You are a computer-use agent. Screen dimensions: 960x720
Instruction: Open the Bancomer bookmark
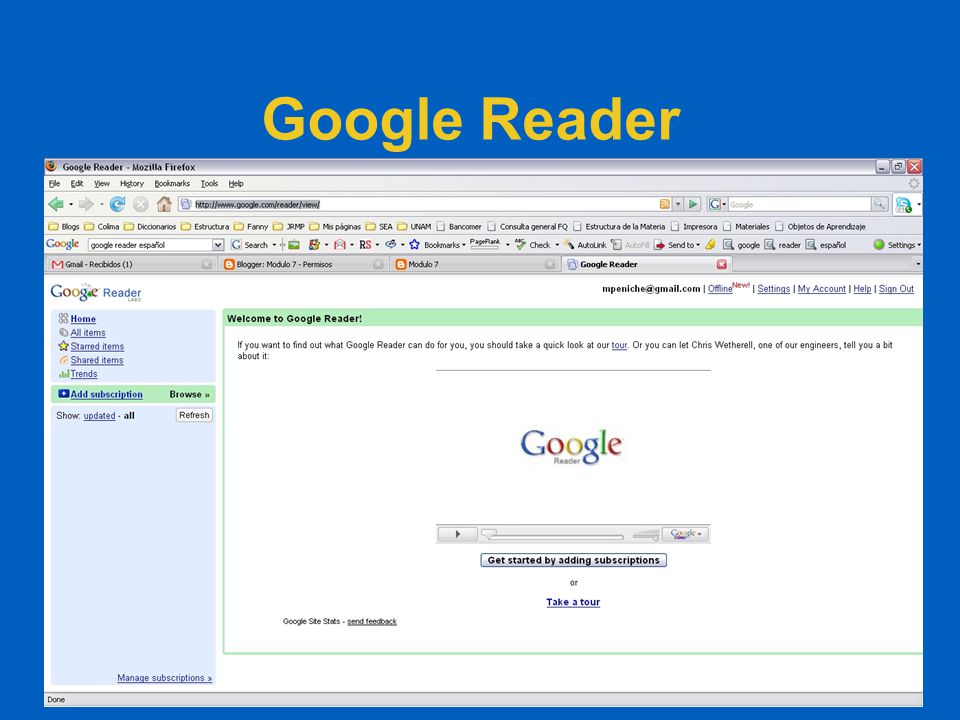(459, 227)
